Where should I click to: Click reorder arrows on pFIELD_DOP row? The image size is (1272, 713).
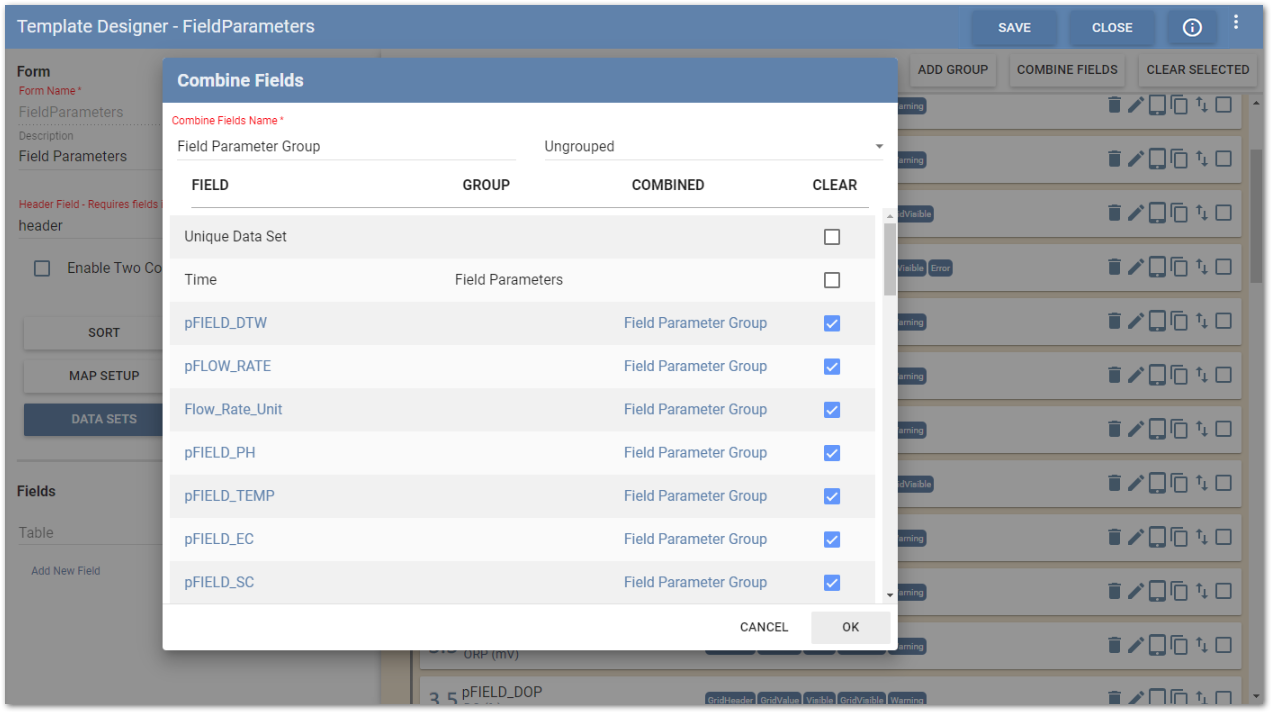tap(1202, 698)
